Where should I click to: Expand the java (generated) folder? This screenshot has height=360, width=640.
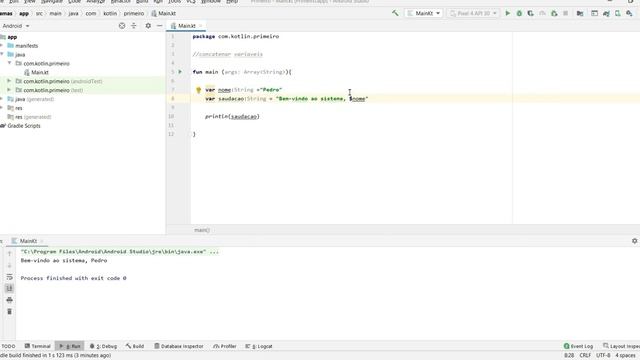(x=2, y=99)
